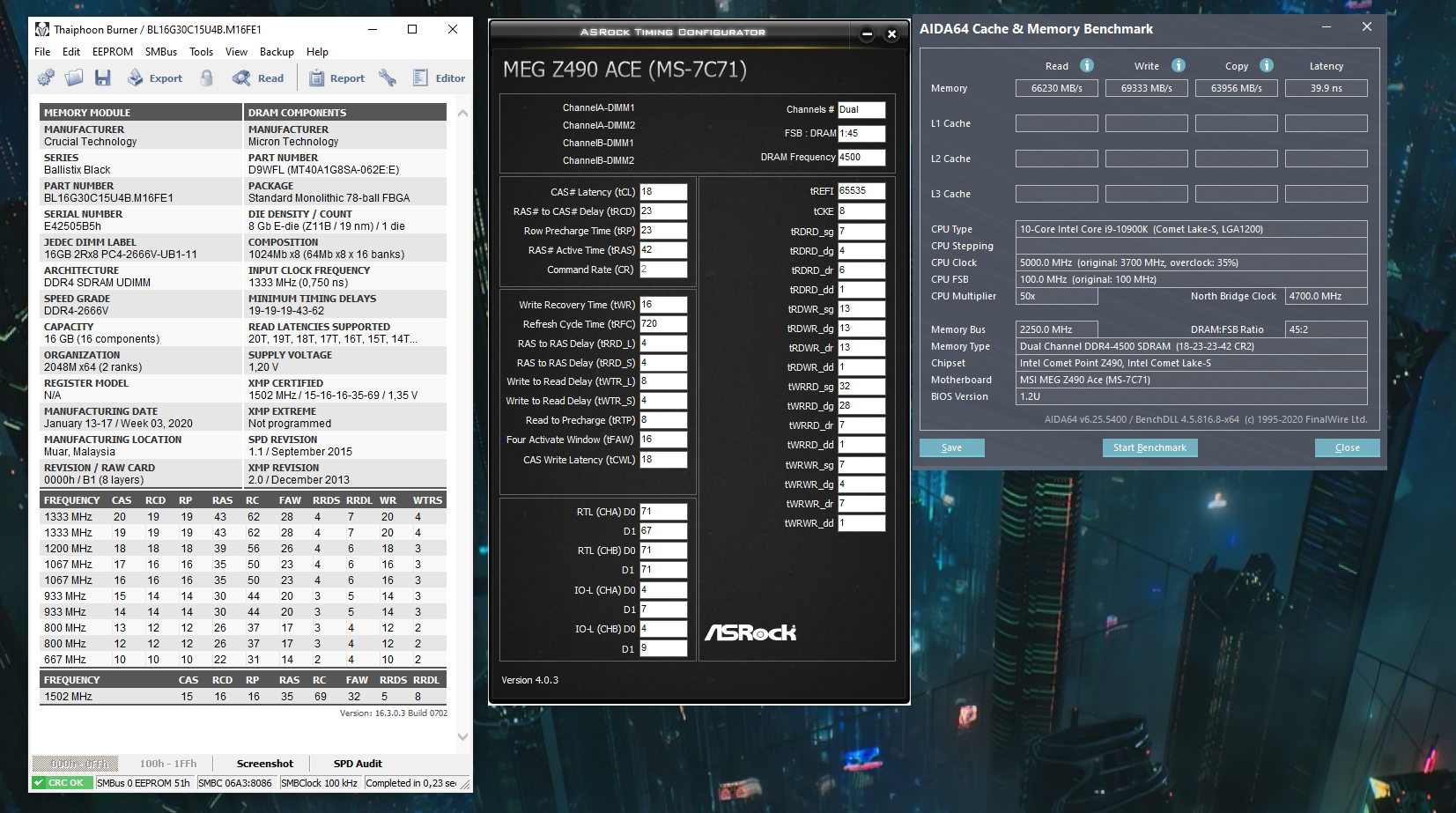Image resolution: width=1456 pixels, height=813 pixels.
Task: Open the Report toolbar button
Action: pos(336,78)
